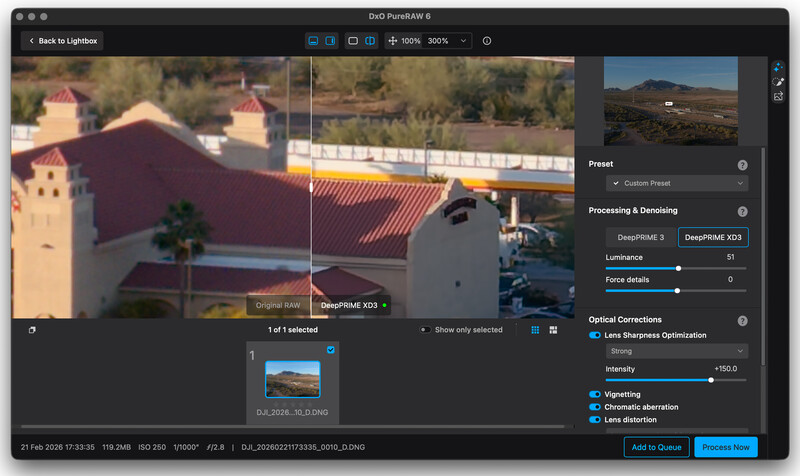Click the filename DJI_20260221173335_0010_D.DNG in status bar
This screenshot has width=800, height=476.
click(x=303, y=447)
